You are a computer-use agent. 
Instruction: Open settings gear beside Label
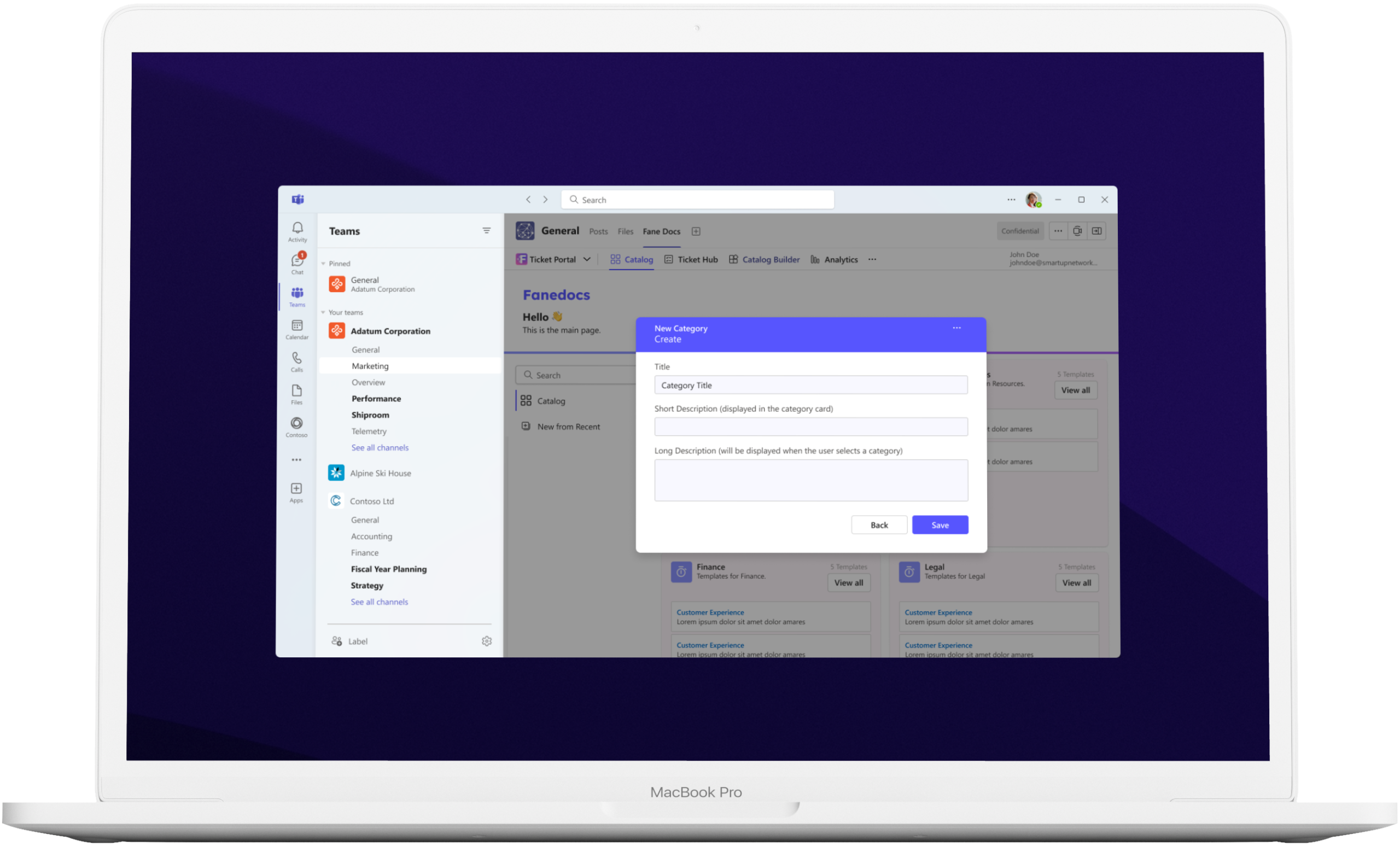tap(486, 641)
